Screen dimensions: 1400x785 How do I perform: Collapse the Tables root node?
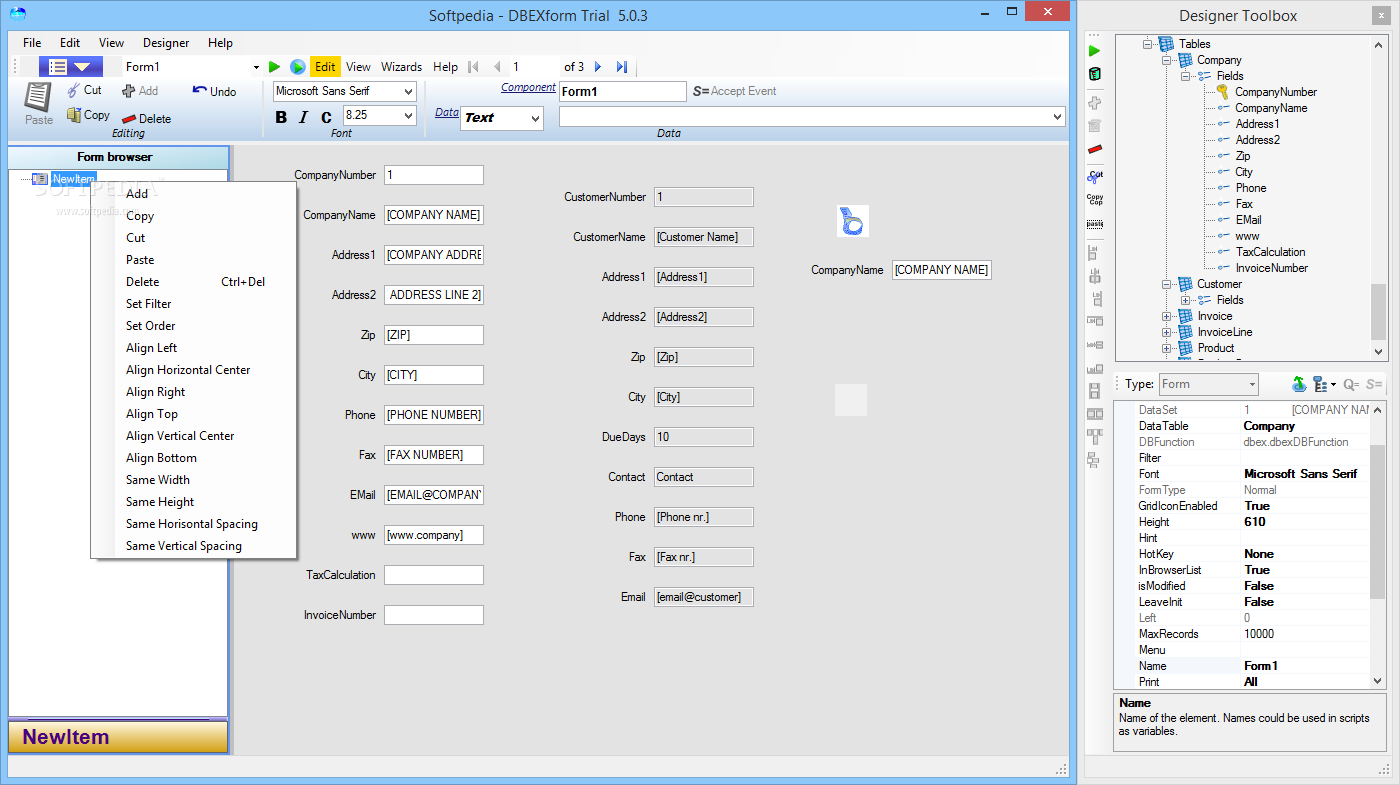[x=1147, y=44]
